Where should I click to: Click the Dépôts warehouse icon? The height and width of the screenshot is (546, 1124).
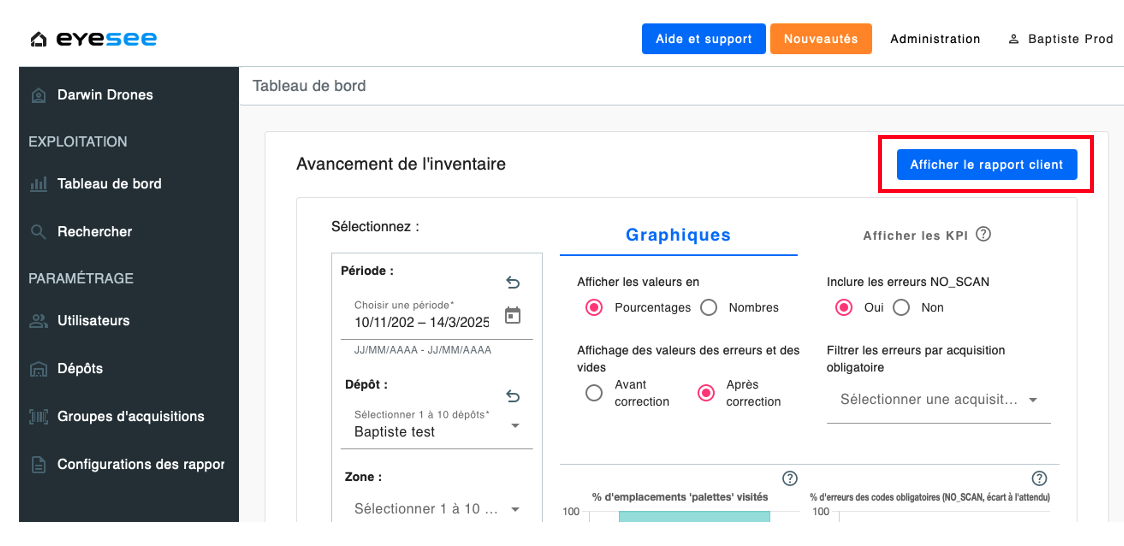[x=38, y=369]
